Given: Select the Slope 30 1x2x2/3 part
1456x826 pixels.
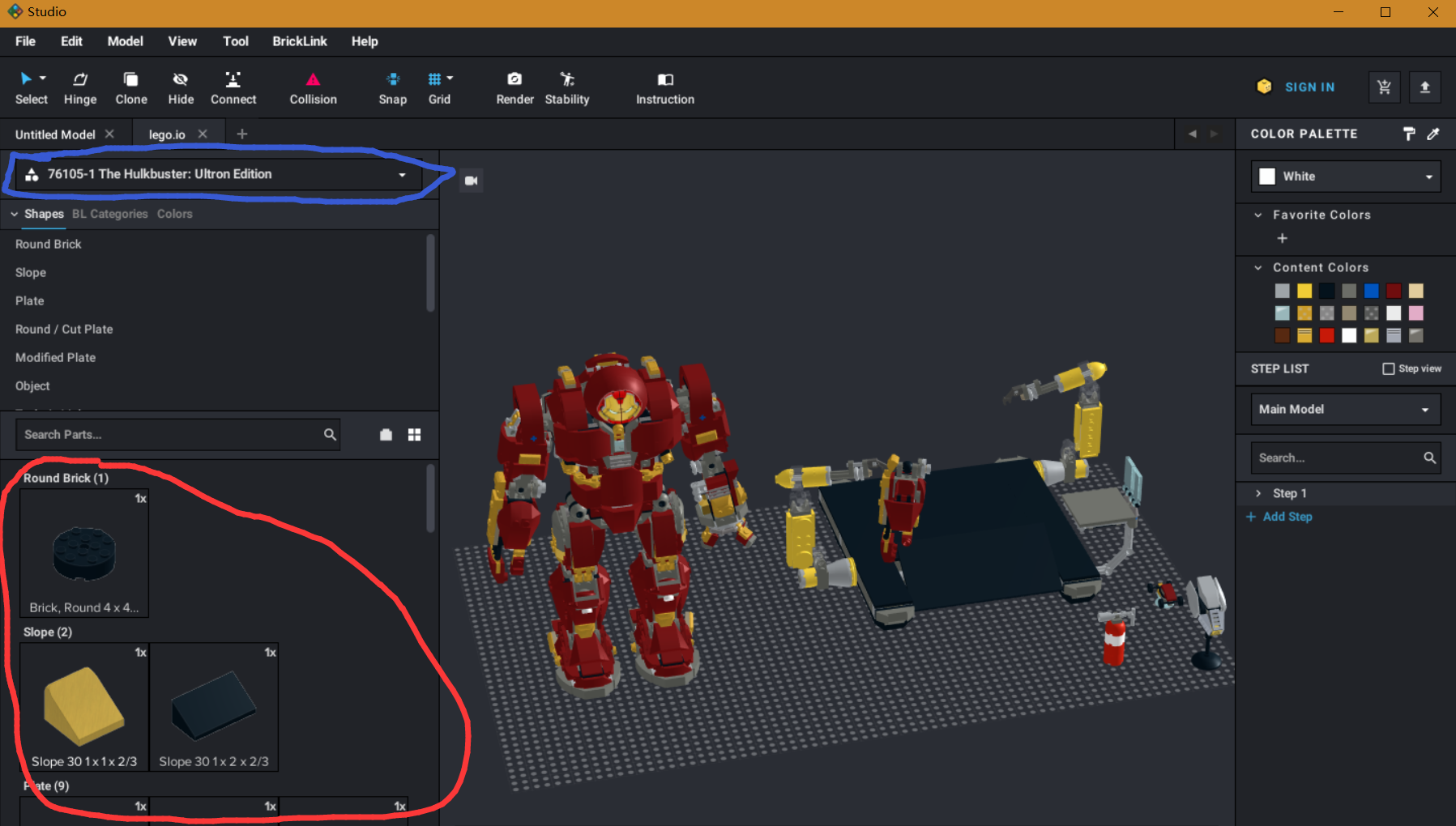Looking at the screenshot, I should pyautogui.click(x=214, y=707).
